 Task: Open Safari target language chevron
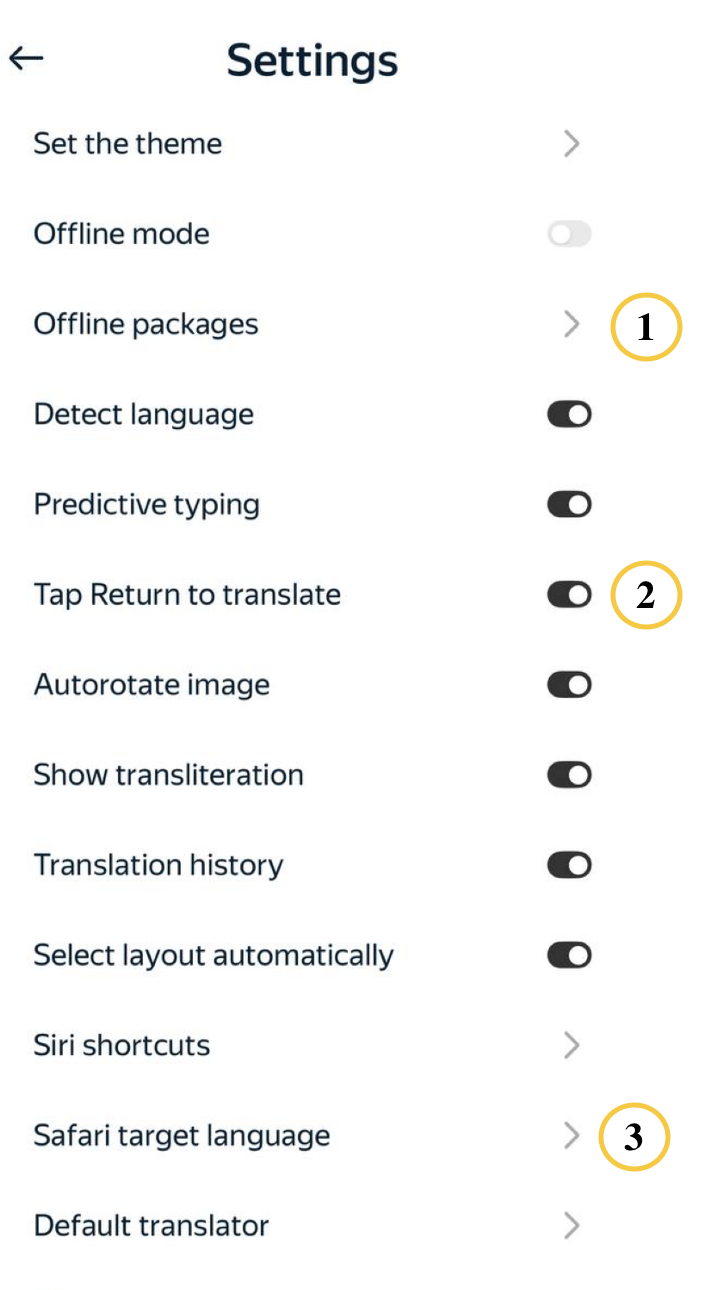pos(572,1135)
